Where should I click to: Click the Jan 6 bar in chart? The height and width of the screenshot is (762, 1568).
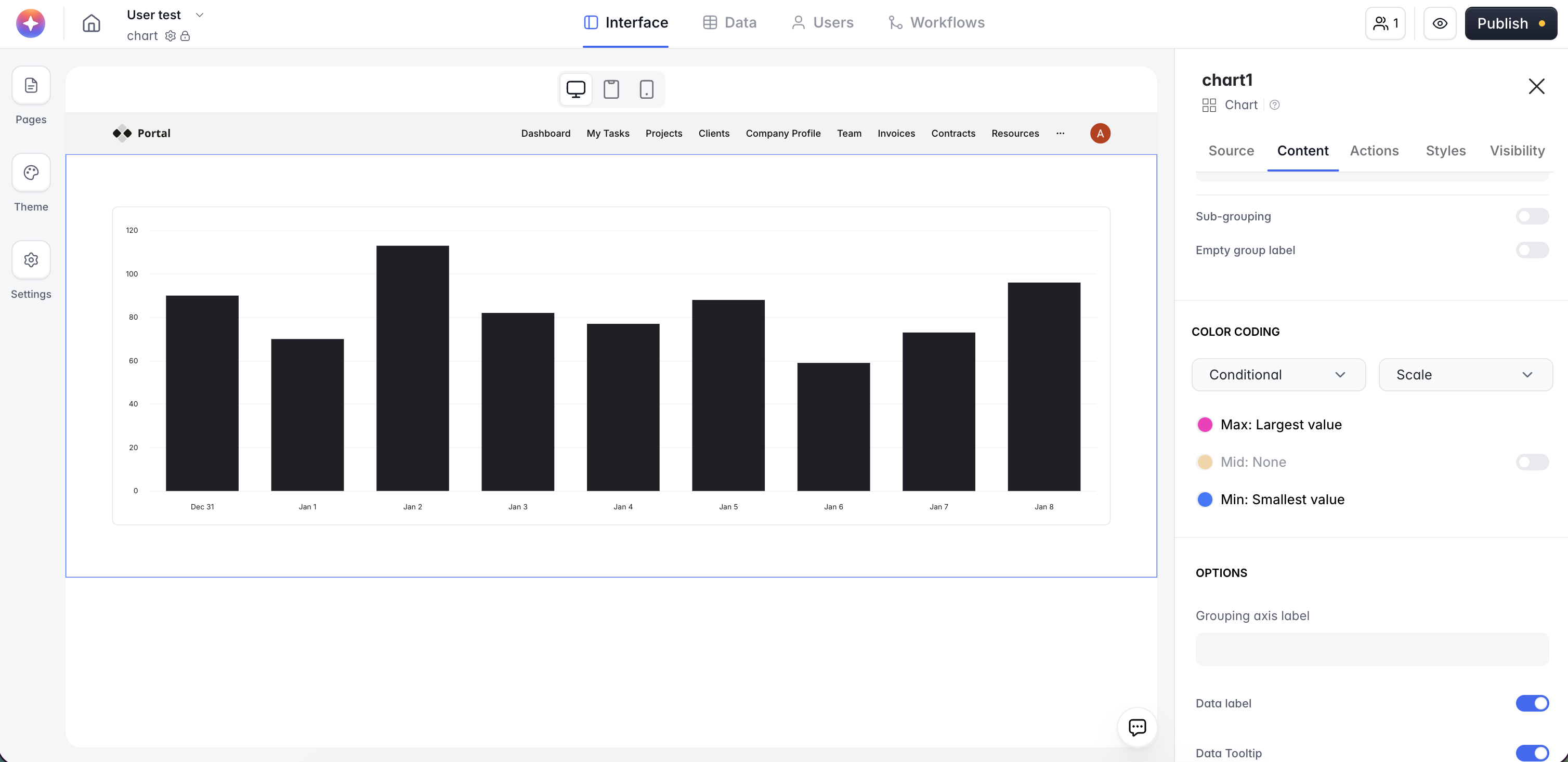[x=833, y=427]
